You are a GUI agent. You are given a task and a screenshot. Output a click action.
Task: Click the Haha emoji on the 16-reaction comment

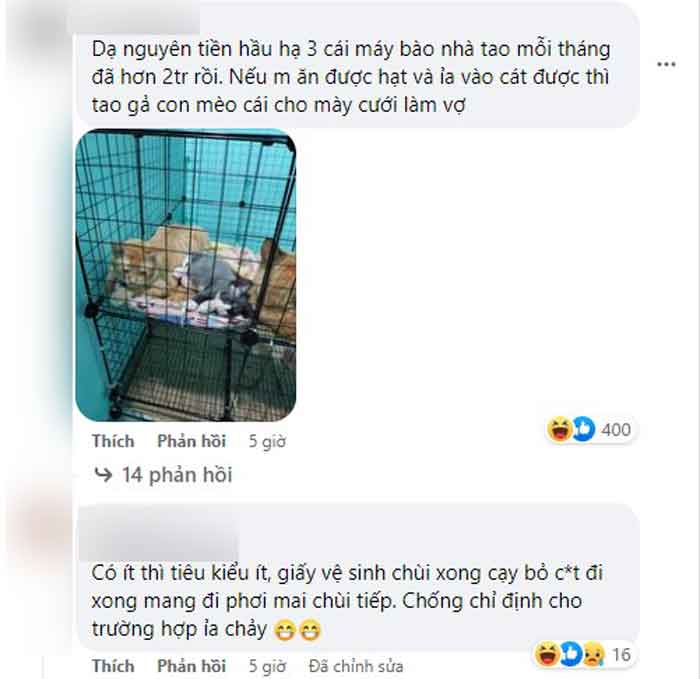point(547,654)
